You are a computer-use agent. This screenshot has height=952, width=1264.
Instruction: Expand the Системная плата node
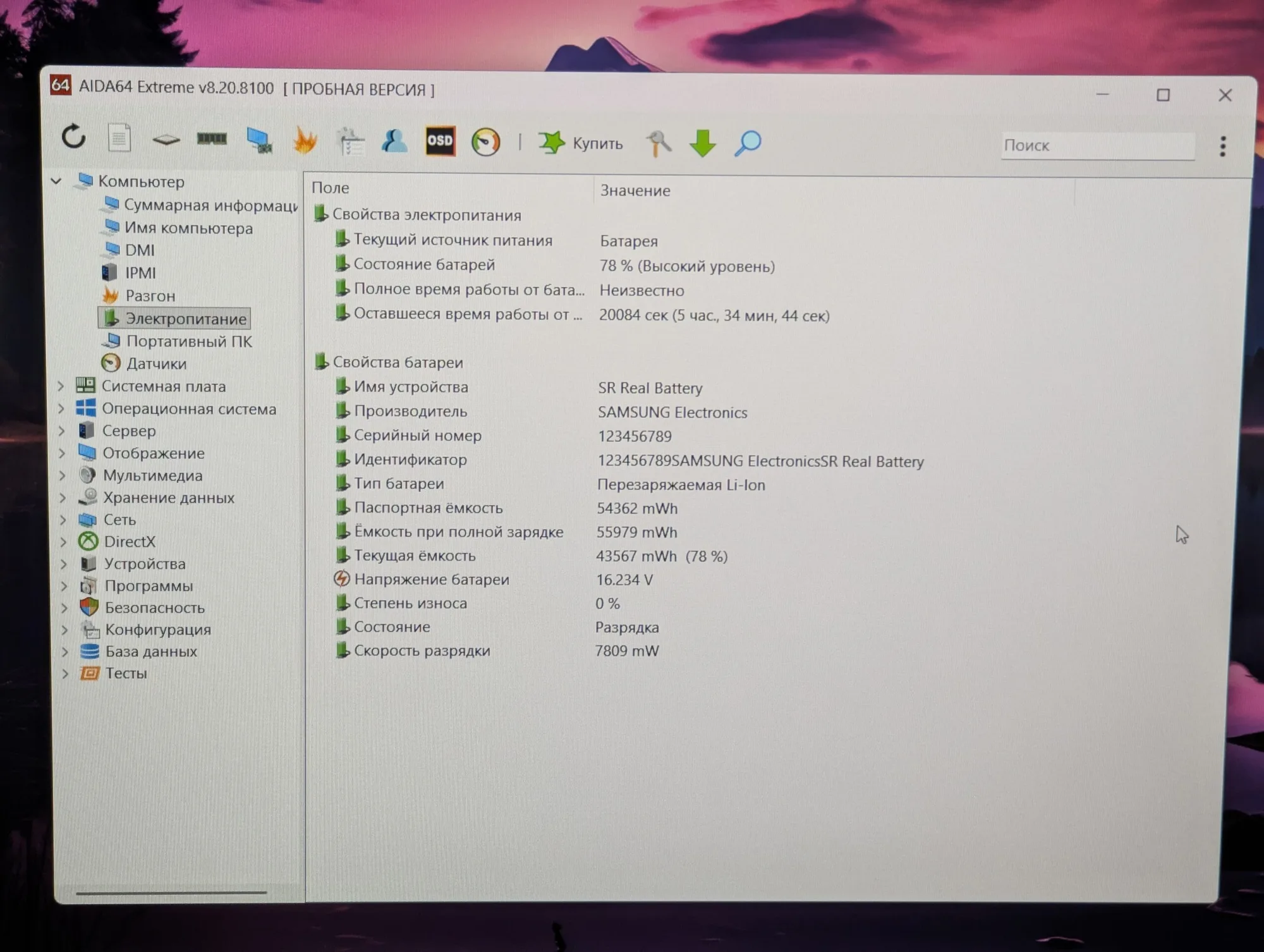pyautogui.click(x=61, y=386)
